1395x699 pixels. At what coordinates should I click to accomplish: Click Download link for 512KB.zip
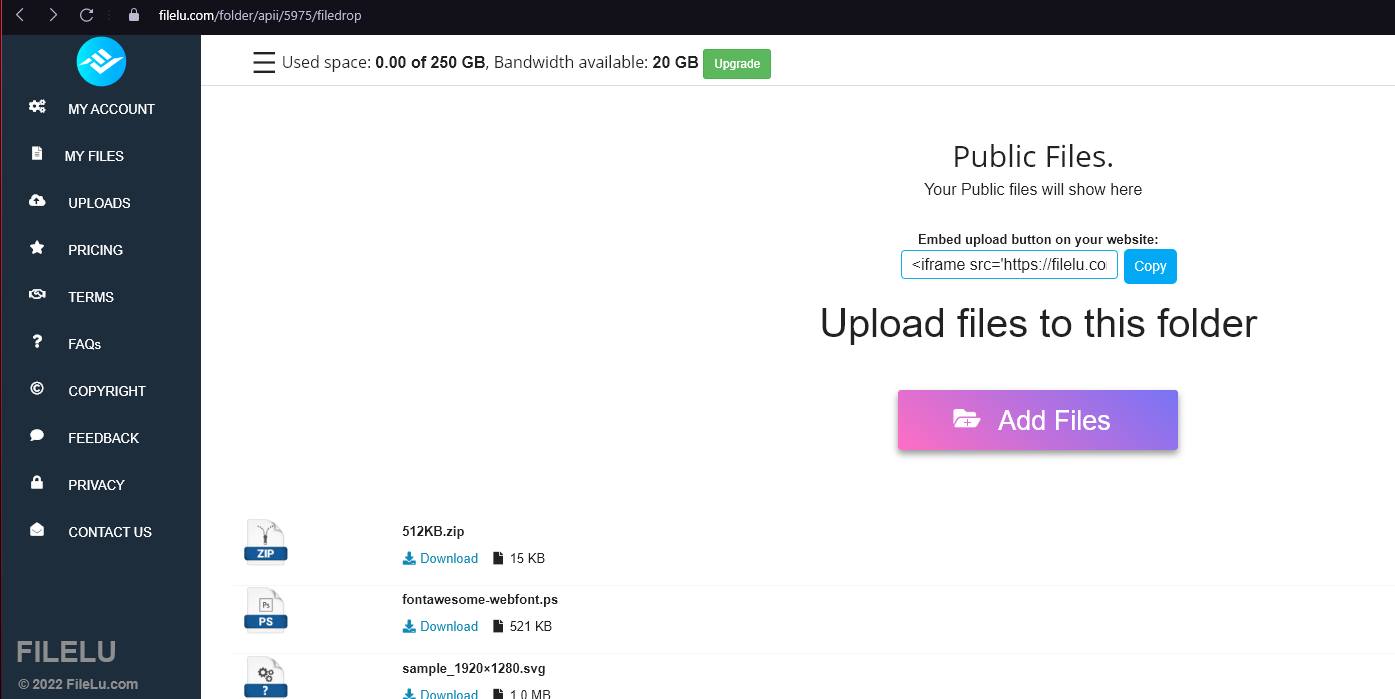[x=449, y=559]
